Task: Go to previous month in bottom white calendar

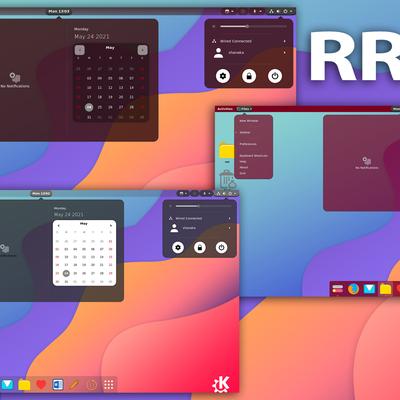Action: (x=59, y=226)
